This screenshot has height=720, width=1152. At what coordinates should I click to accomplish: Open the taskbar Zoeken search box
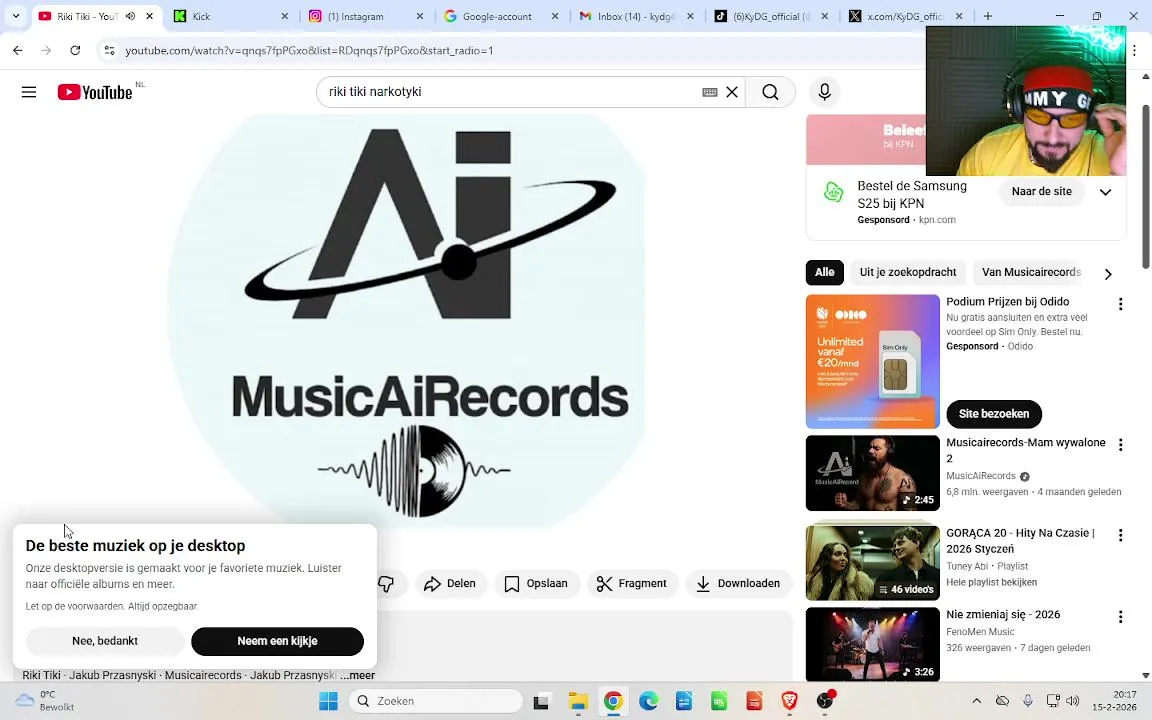point(436,701)
